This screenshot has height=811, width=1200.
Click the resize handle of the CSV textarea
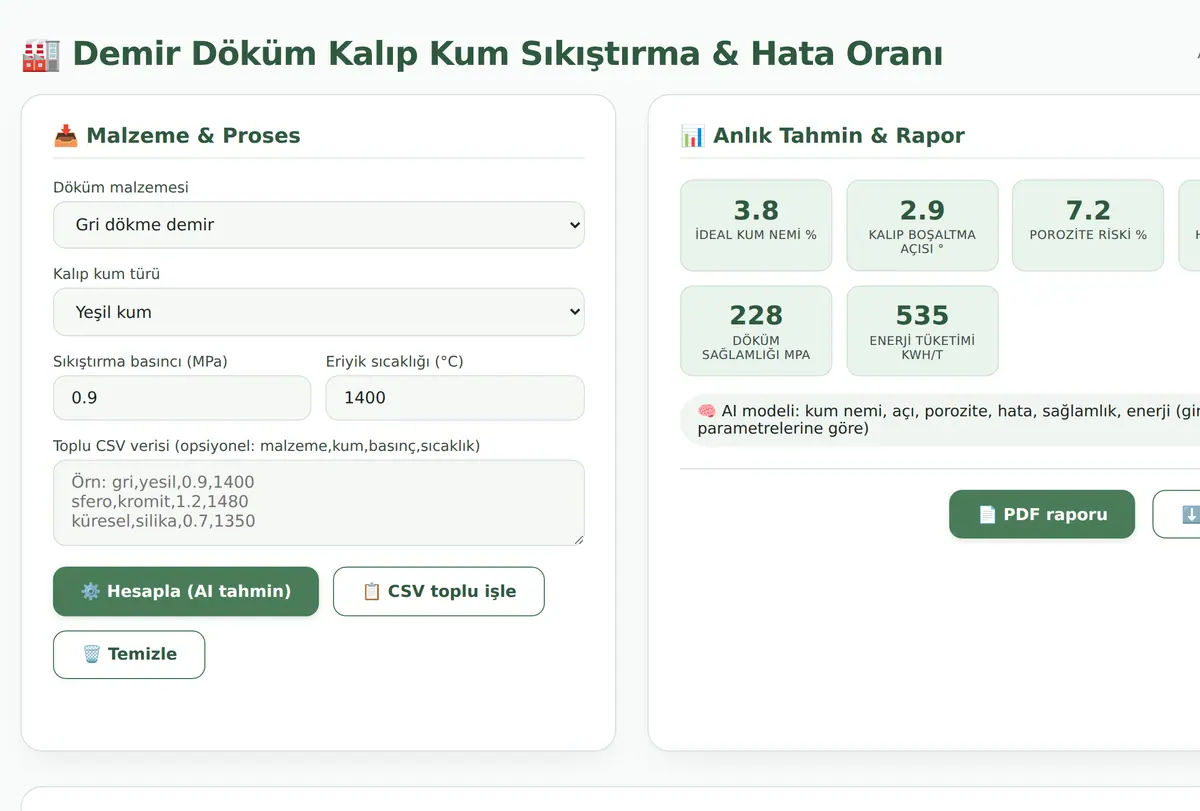click(577, 539)
